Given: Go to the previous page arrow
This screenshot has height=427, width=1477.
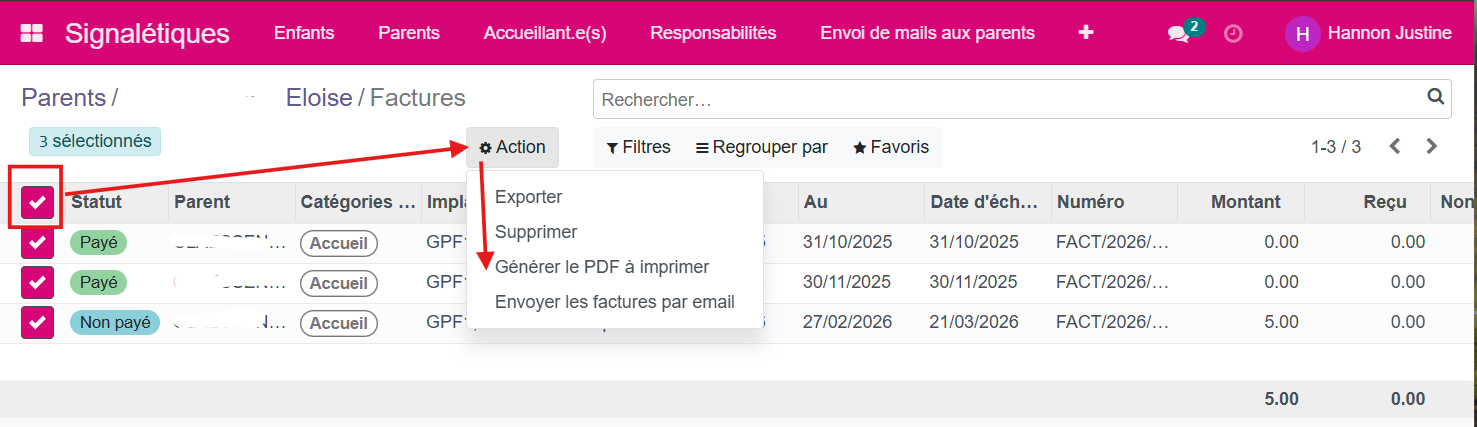Looking at the screenshot, I should coord(1395,147).
